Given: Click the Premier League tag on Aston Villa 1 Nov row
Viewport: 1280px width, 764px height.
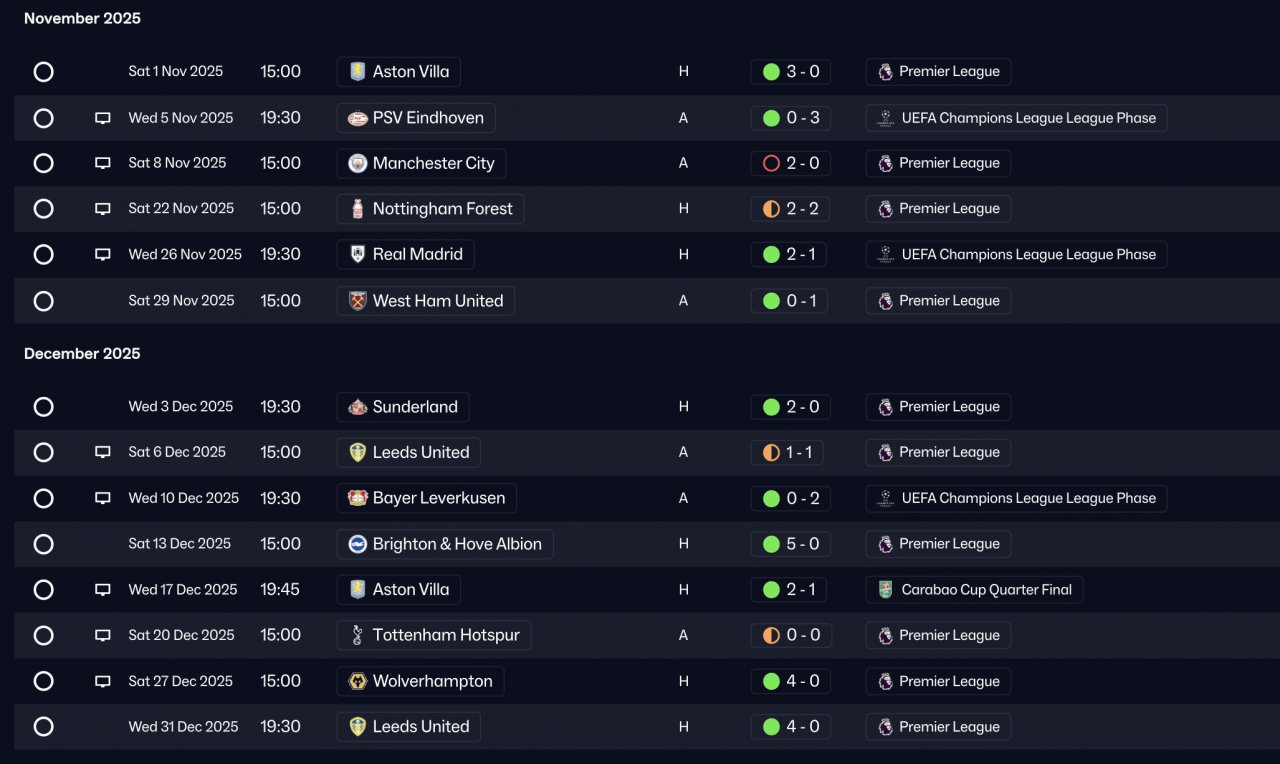Looking at the screenshot, I should point(938,72).
